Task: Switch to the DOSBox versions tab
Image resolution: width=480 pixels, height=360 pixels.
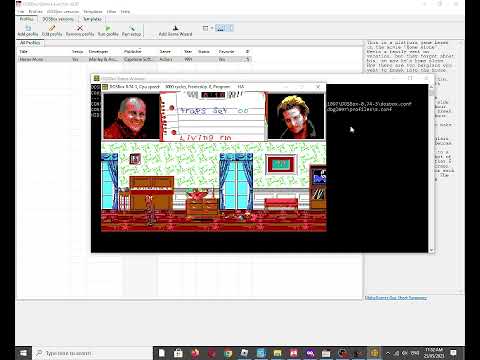Action: [x=58, y=19]
